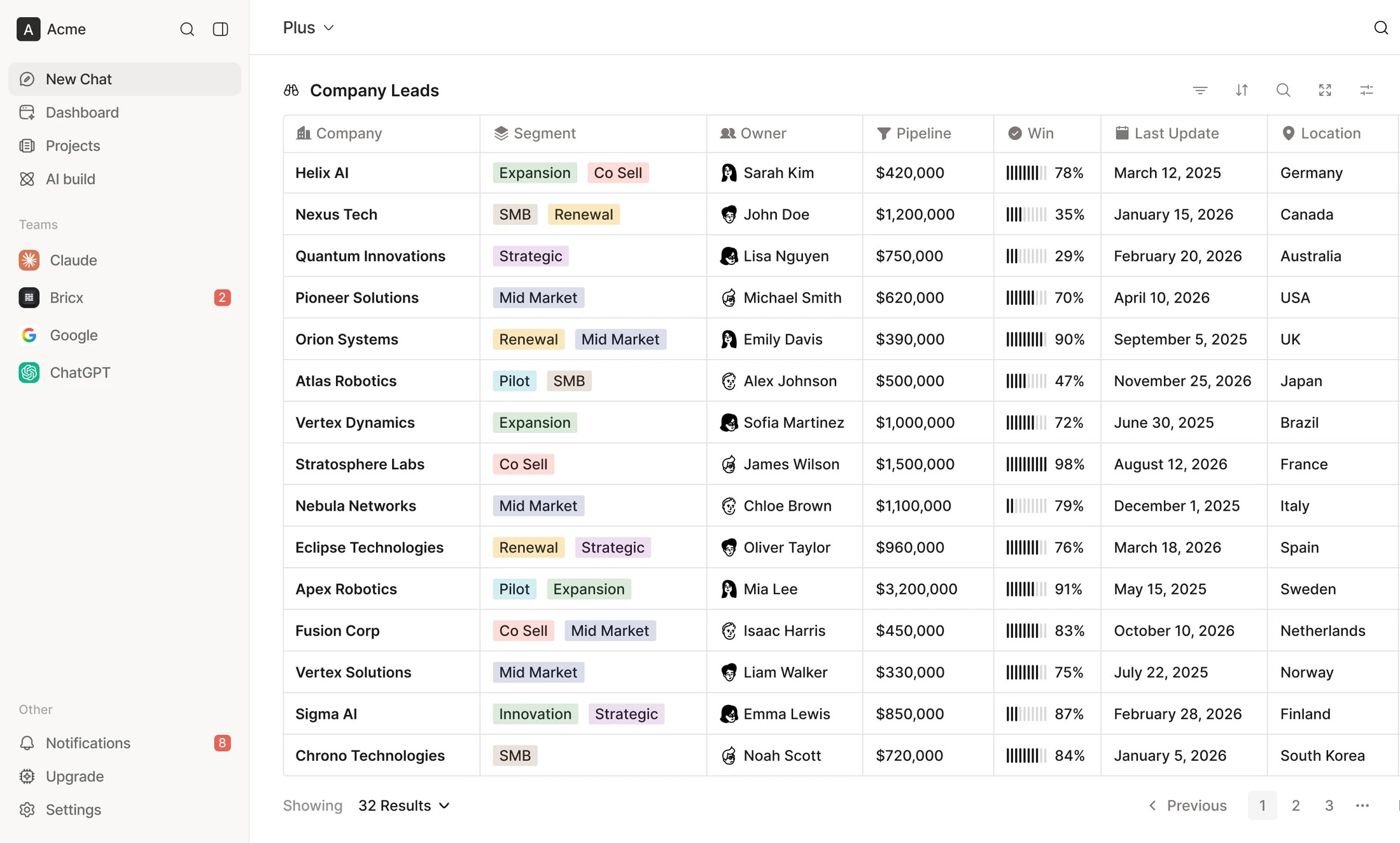
Task: Click the Notifications bell icon
Action: [x=27, y=743]
